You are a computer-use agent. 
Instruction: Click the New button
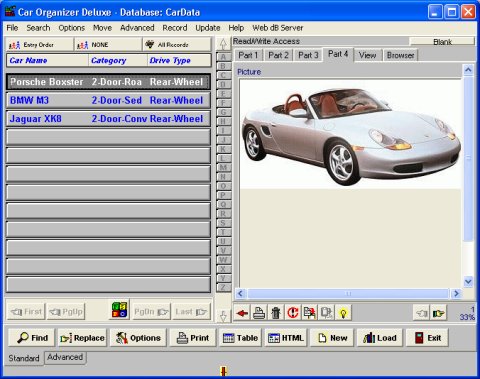coord(332,338)
